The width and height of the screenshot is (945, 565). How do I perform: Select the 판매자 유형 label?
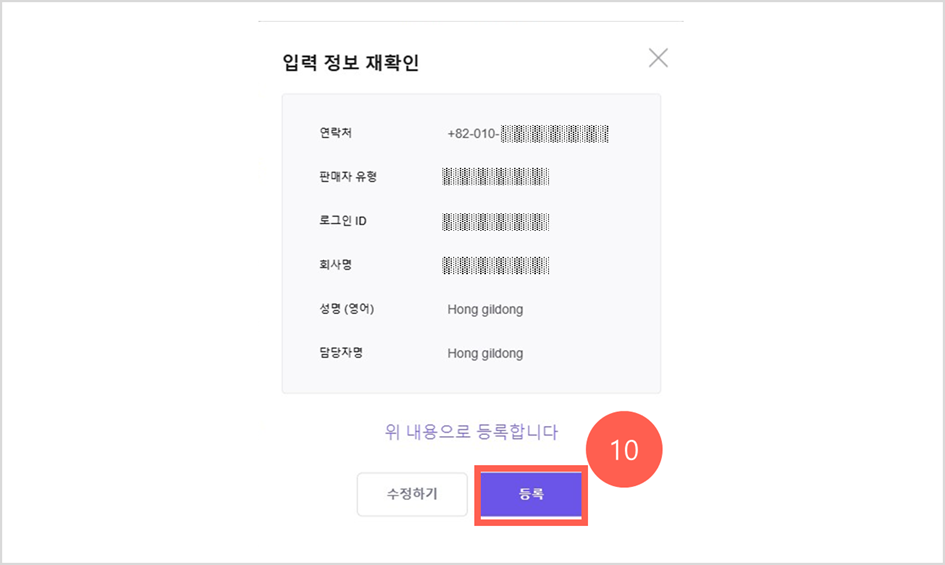click(348, 177)
